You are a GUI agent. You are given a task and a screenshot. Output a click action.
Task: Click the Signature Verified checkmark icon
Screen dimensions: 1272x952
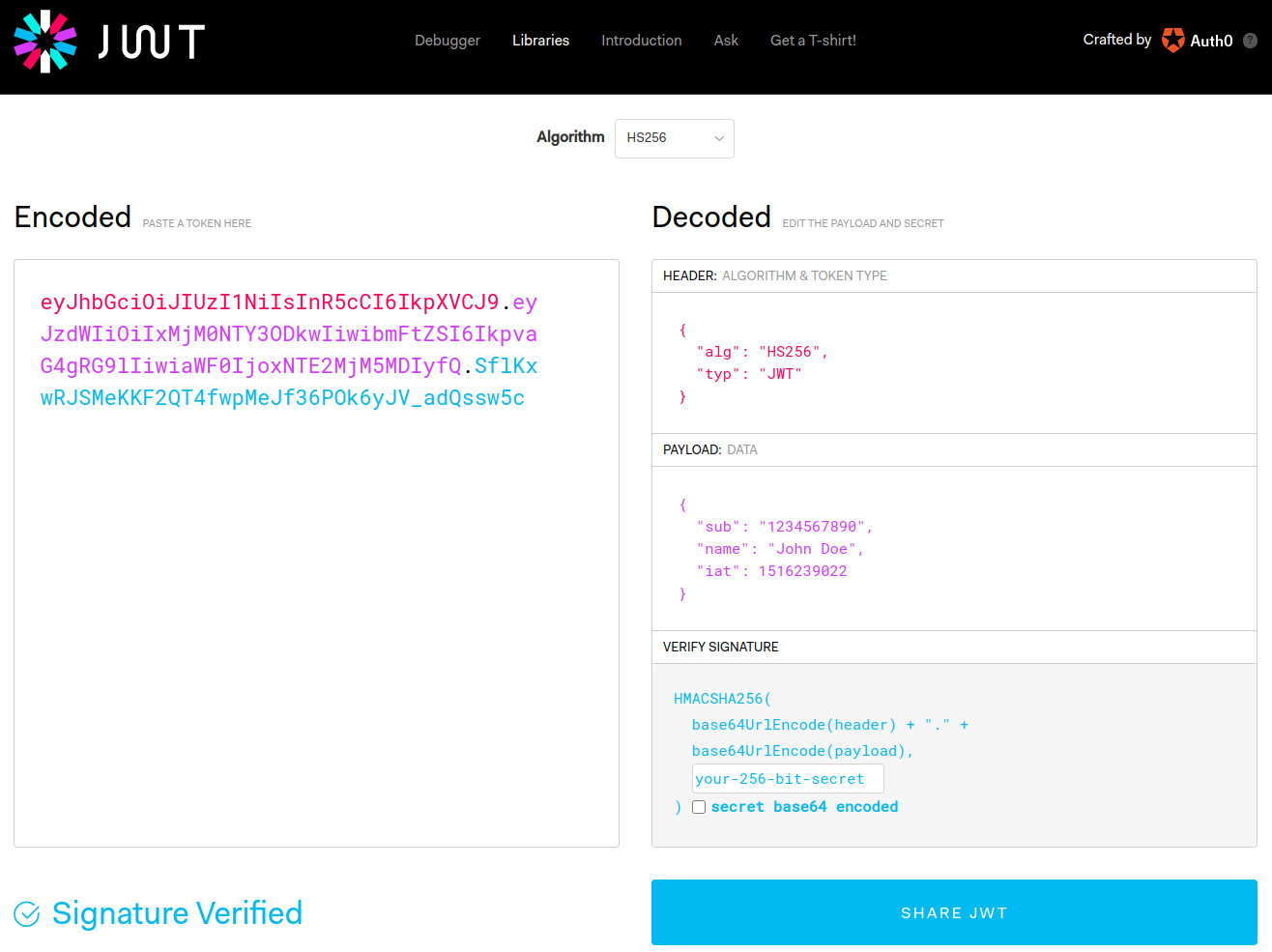tap(27, 913)
